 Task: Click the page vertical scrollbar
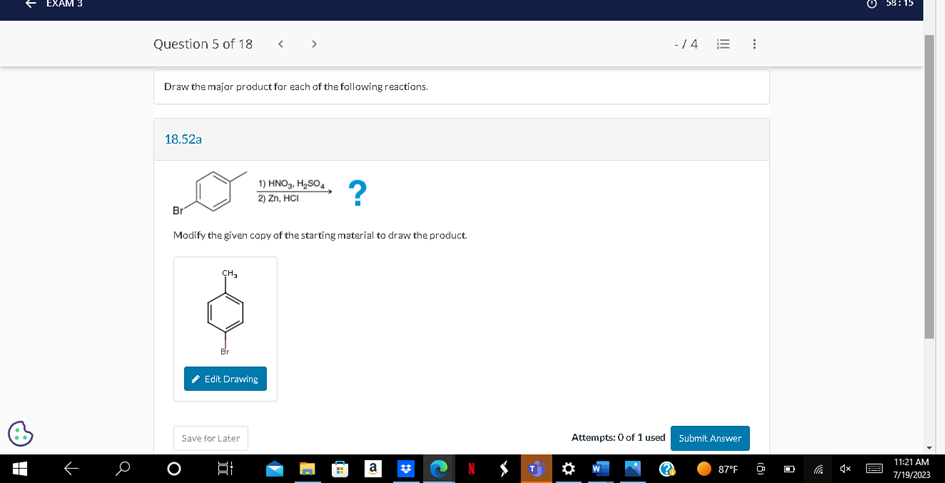(929, 187)
